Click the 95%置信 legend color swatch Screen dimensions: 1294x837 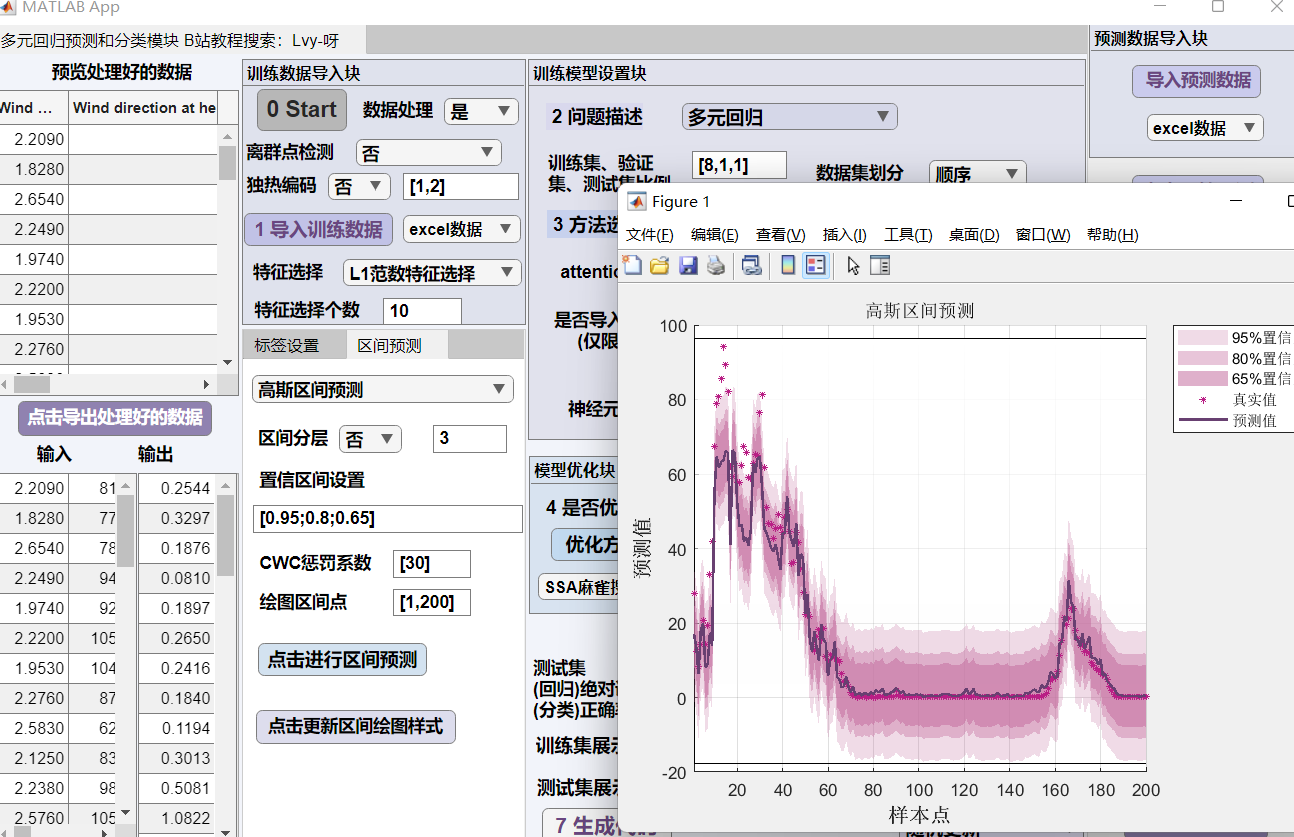(1202, 338)
